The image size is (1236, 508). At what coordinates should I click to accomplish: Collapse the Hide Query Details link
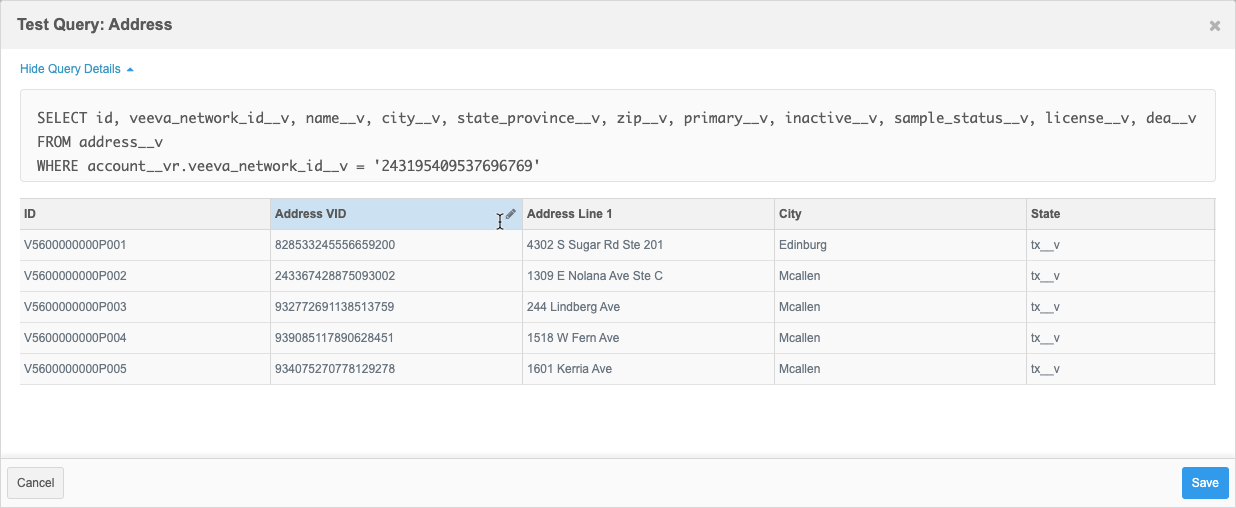[77, 69]
